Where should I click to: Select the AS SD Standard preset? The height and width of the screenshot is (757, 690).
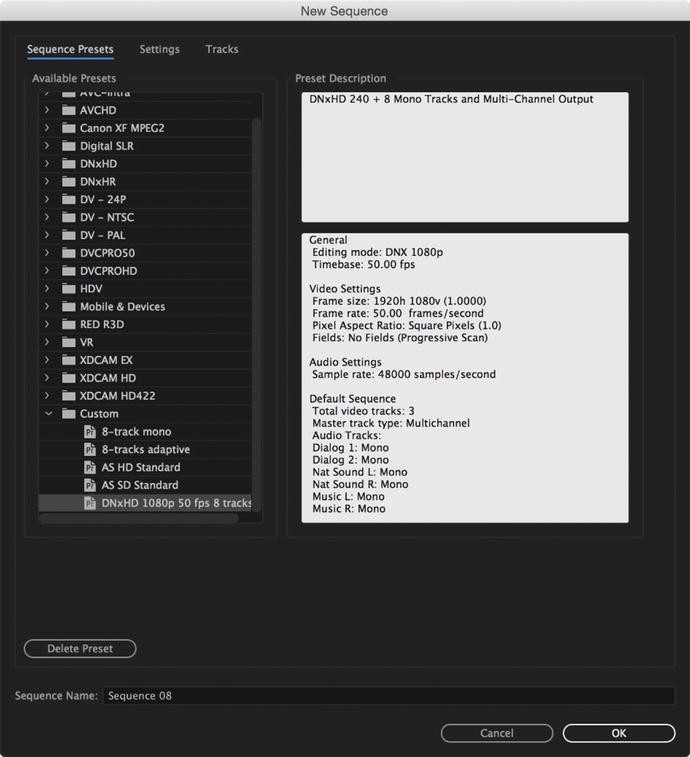145,485
